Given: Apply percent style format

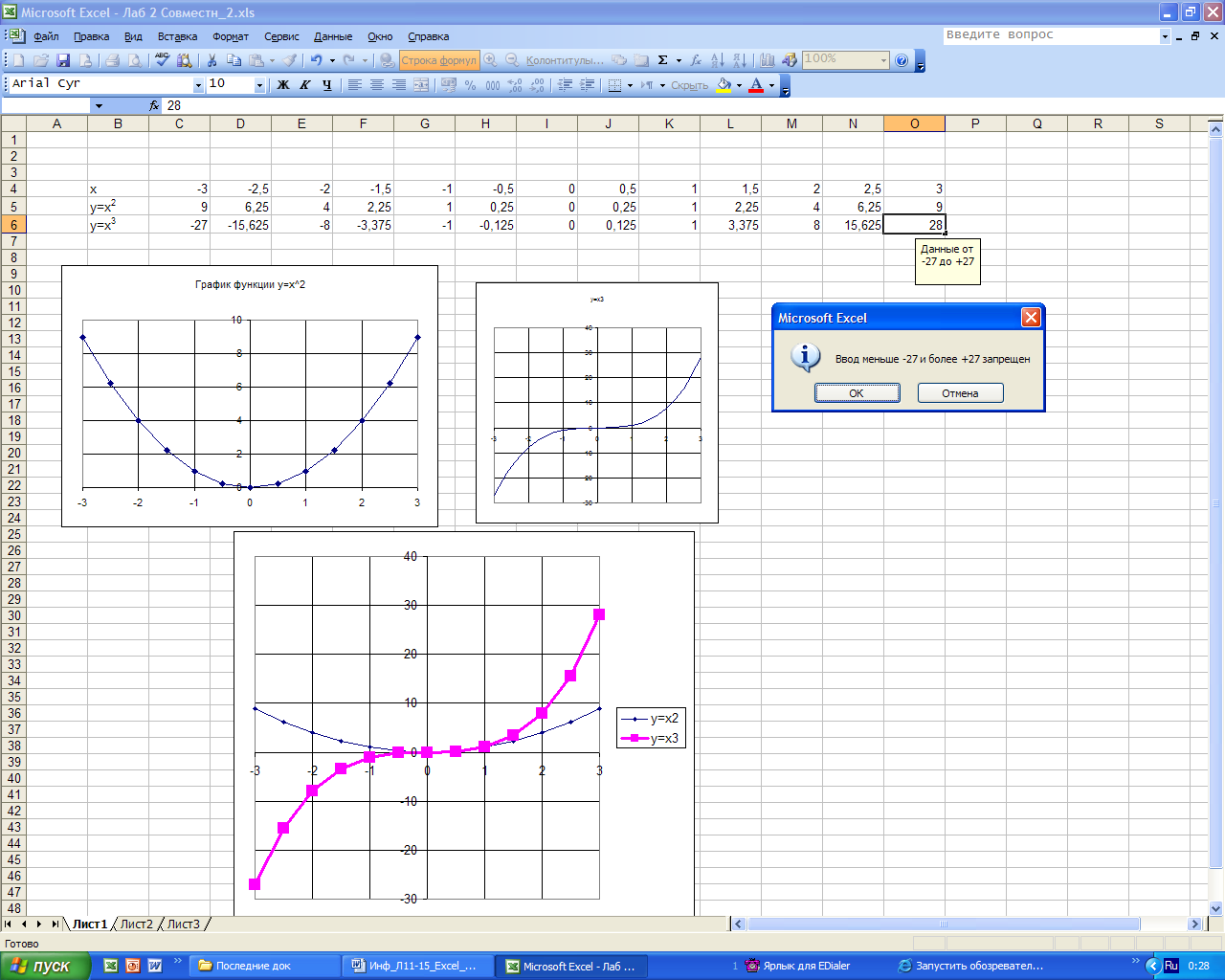Looking at the screenshot, I should (x=470, y=85).
